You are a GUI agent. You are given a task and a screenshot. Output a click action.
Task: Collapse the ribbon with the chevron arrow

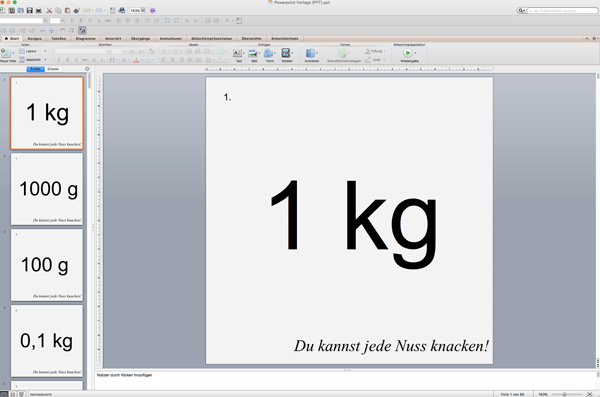point(587,39)
